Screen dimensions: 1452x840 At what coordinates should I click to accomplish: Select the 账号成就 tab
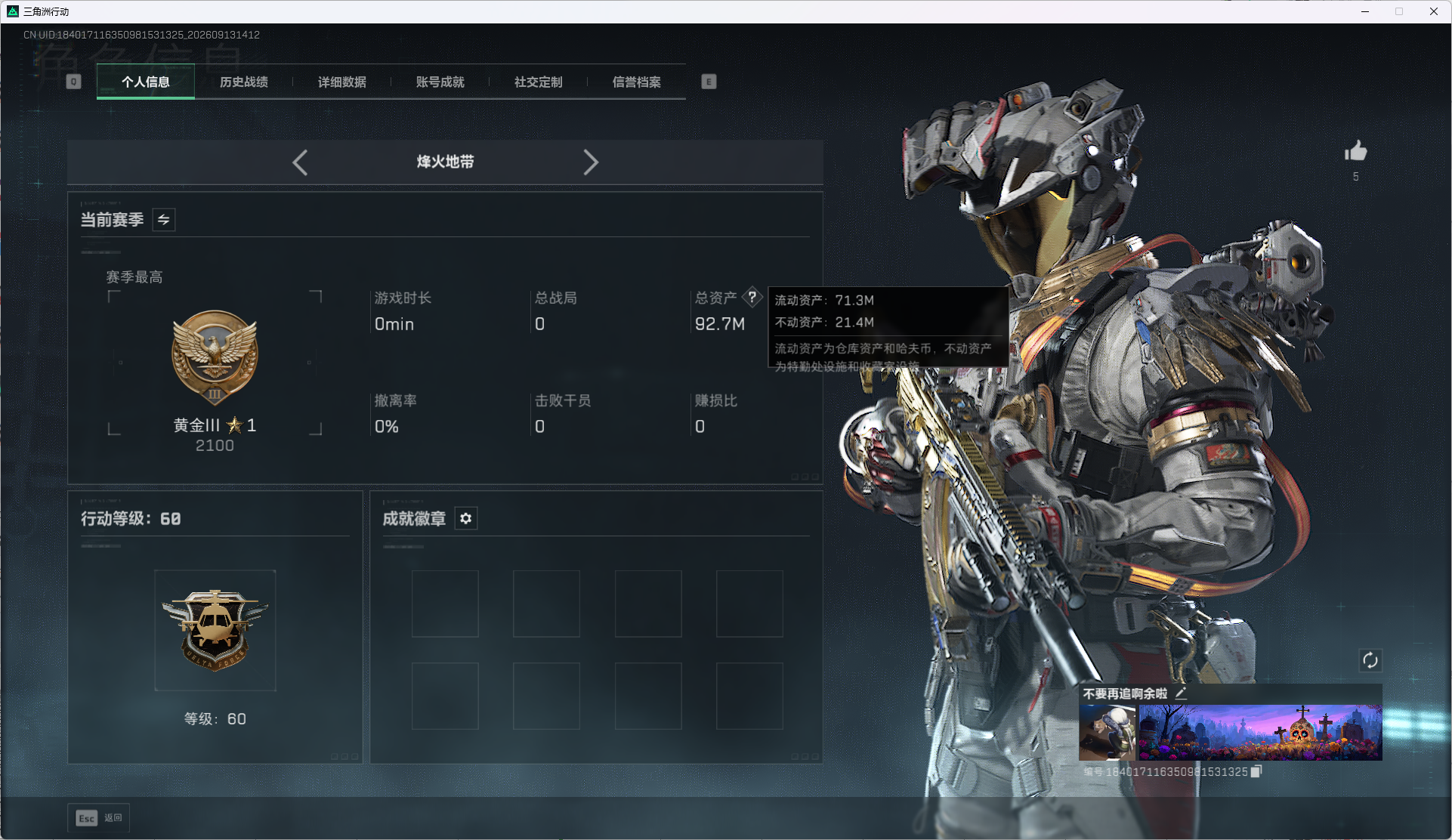440,82
